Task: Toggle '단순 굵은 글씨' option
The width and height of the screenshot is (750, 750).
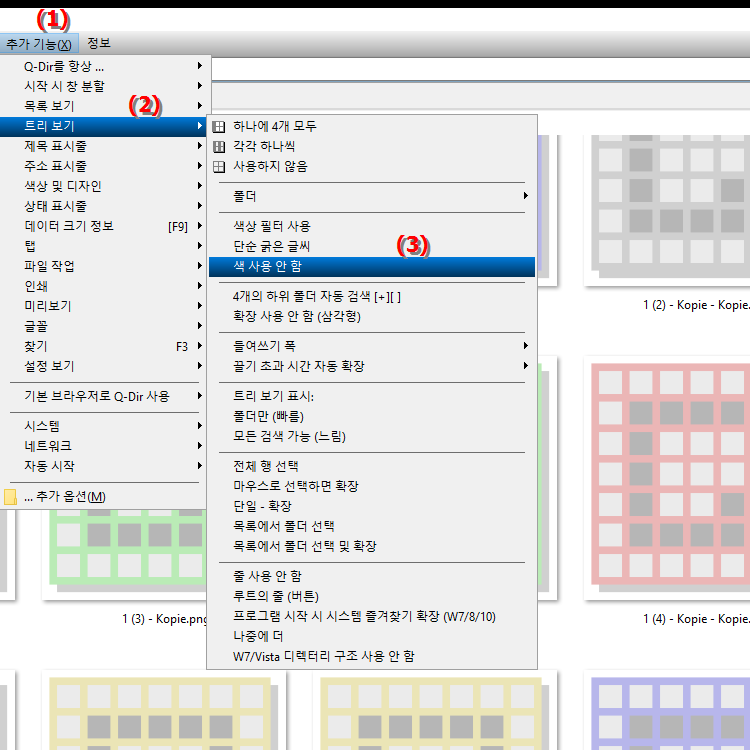Action: click(x=372, y=246)
